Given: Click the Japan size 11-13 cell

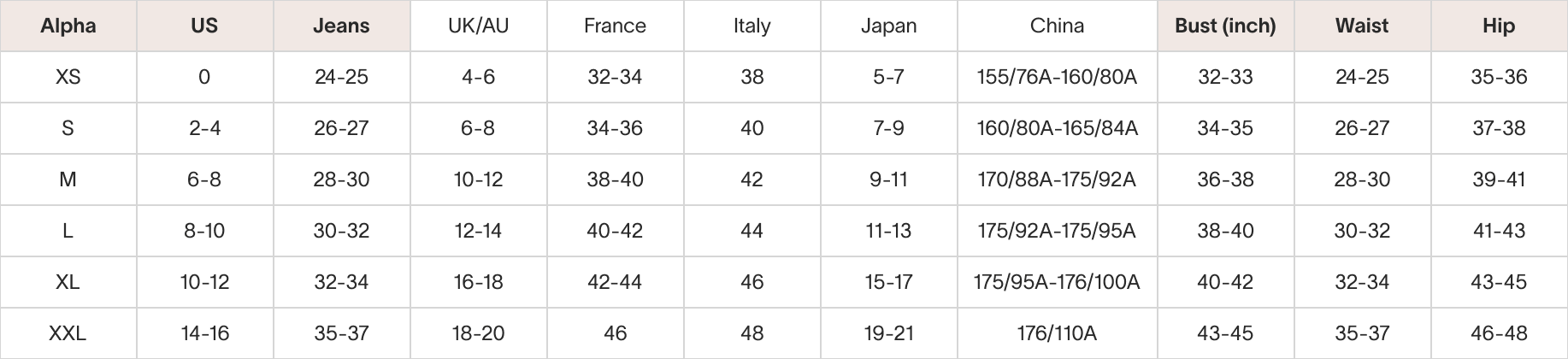Looking at the screenshot, I should [x=889, y=231].
